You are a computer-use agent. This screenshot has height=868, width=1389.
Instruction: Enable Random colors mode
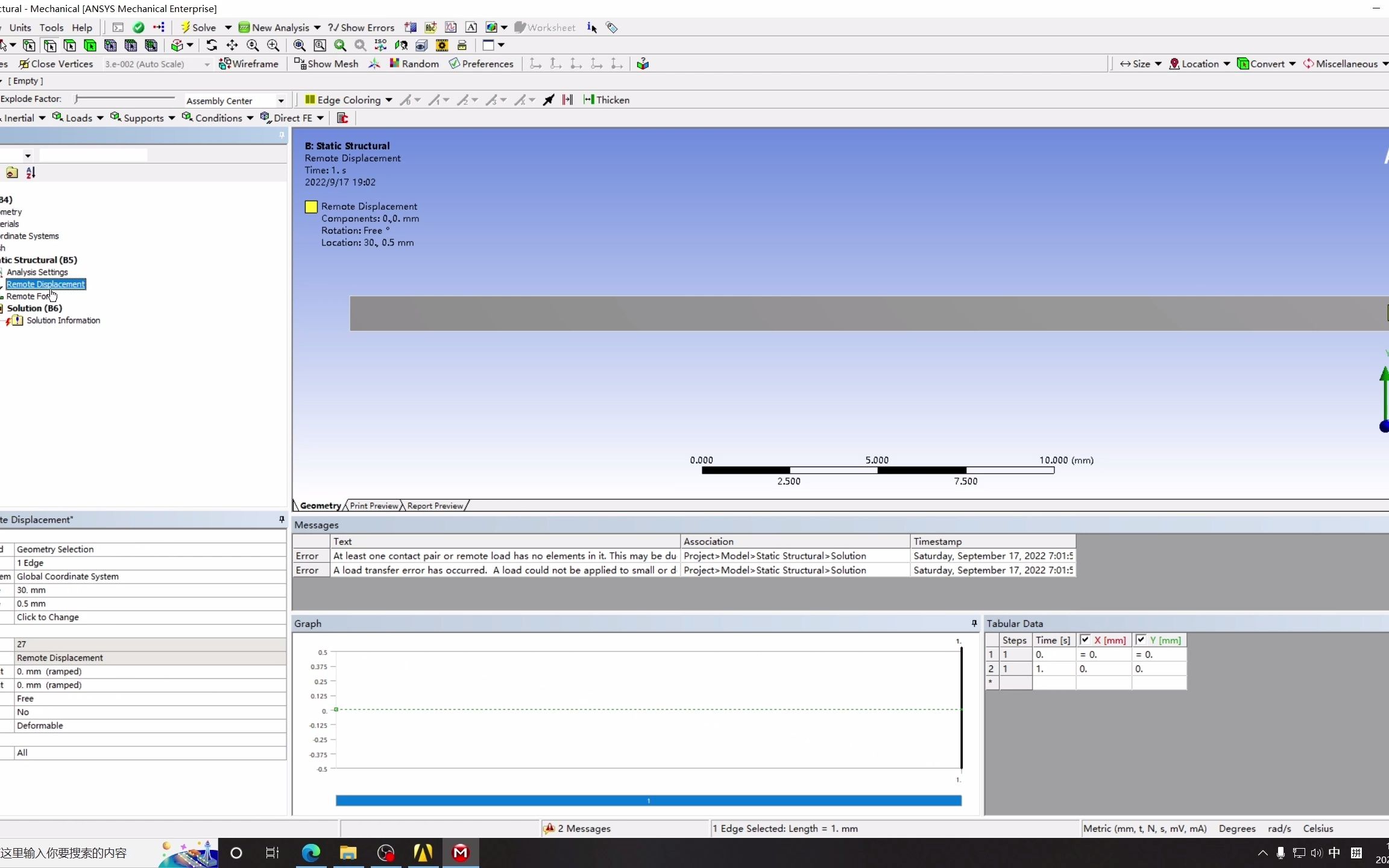414,63
